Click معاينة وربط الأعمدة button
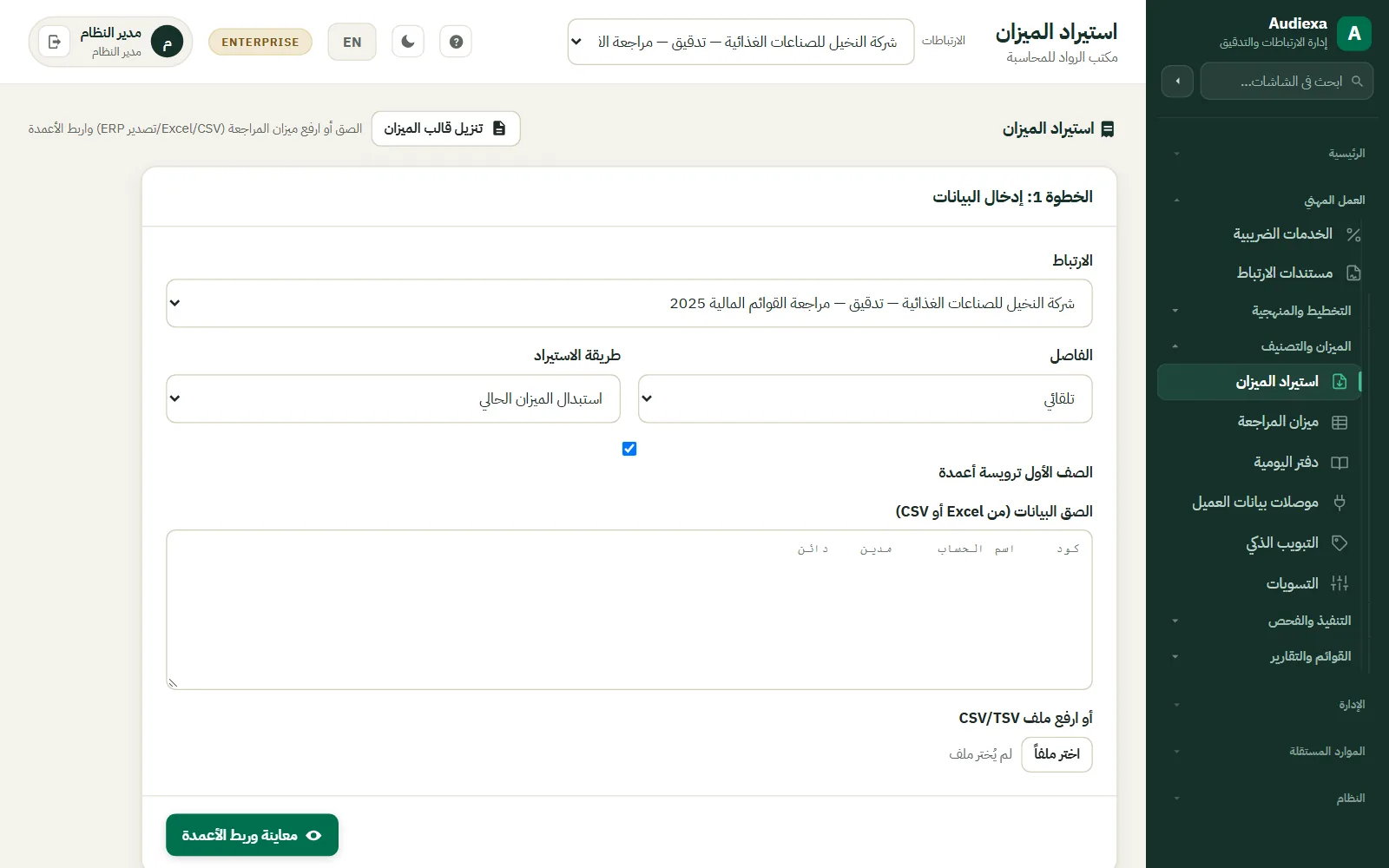Viewport: 1389px width, 868px height. 252,835
